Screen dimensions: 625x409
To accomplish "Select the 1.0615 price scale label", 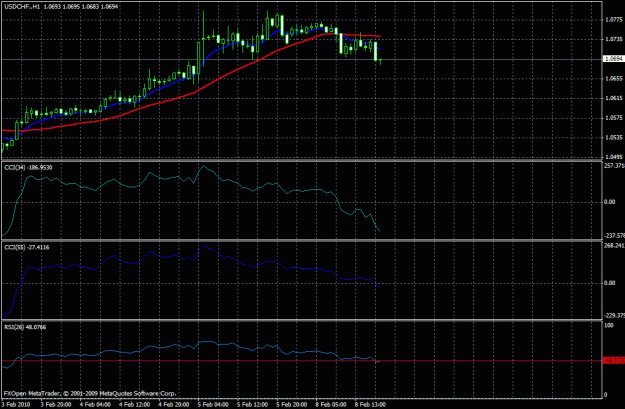I will click(614, 98).
